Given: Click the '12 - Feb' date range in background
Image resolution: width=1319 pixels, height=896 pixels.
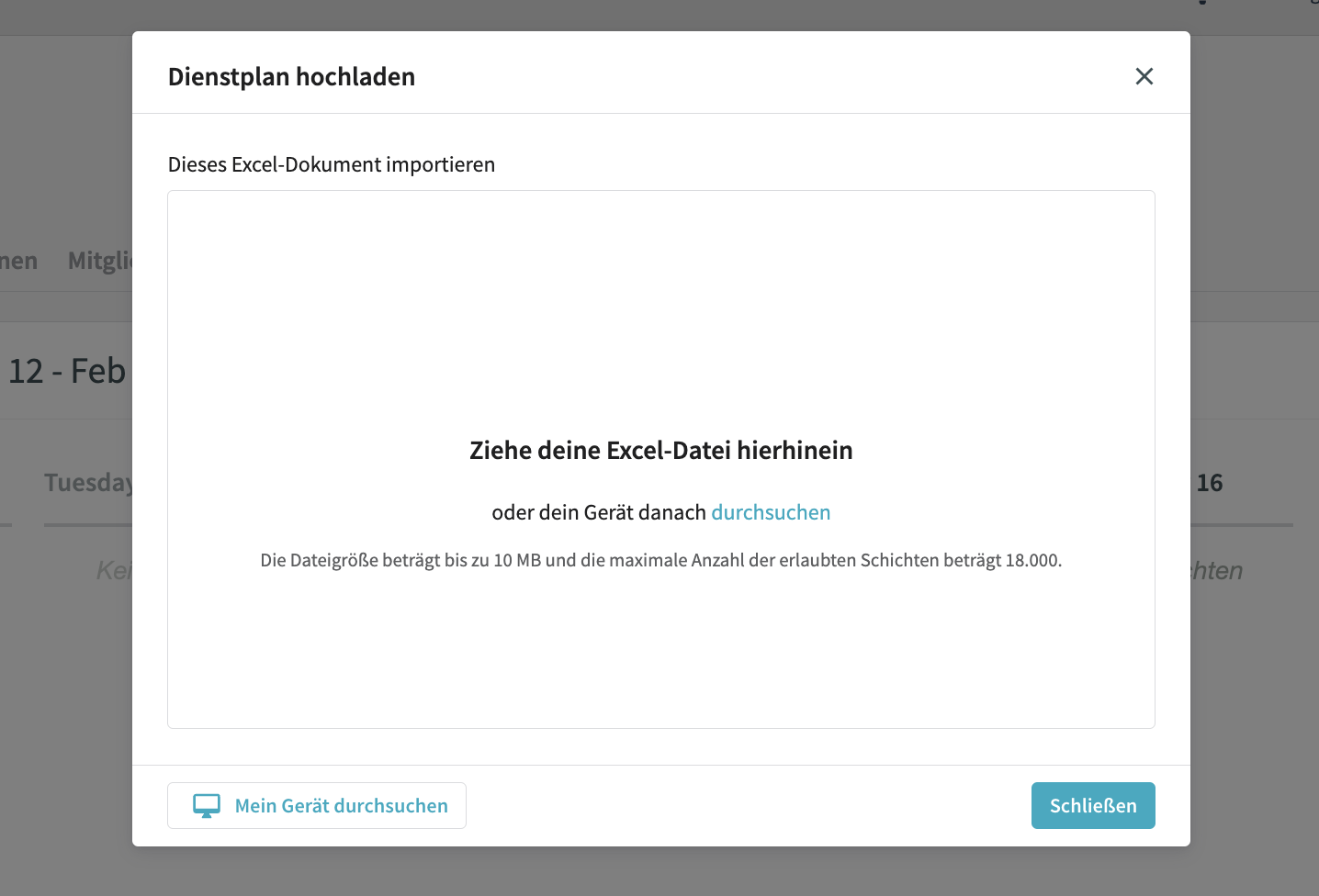Looking at the screenshot, I should click(x=66, y=371).
